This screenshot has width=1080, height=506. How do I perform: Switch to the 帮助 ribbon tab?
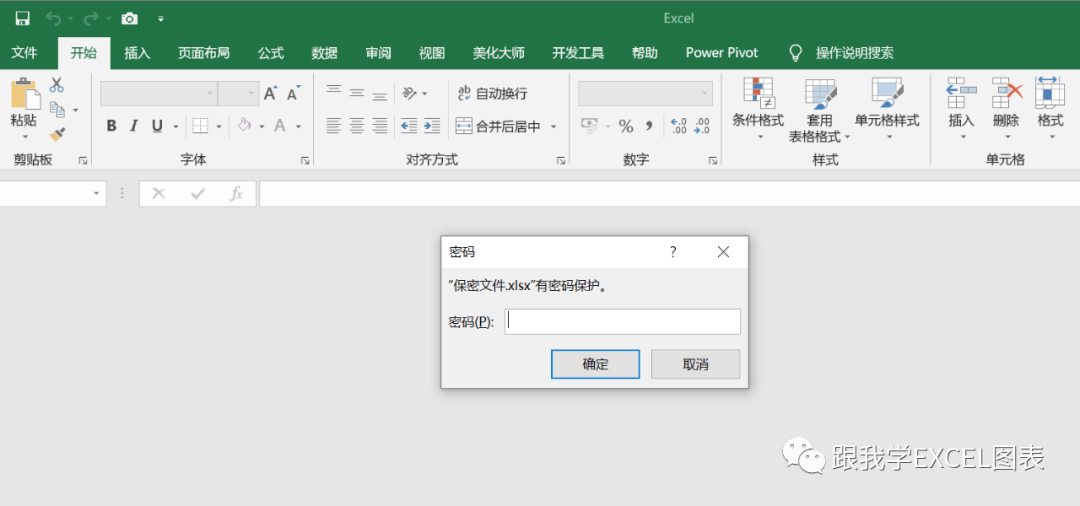coord(645,53)
